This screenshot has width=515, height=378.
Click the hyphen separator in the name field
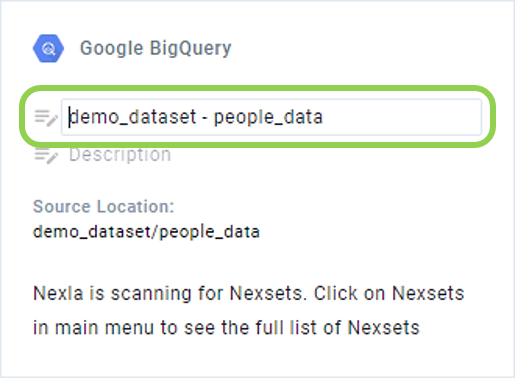point(205,118)
